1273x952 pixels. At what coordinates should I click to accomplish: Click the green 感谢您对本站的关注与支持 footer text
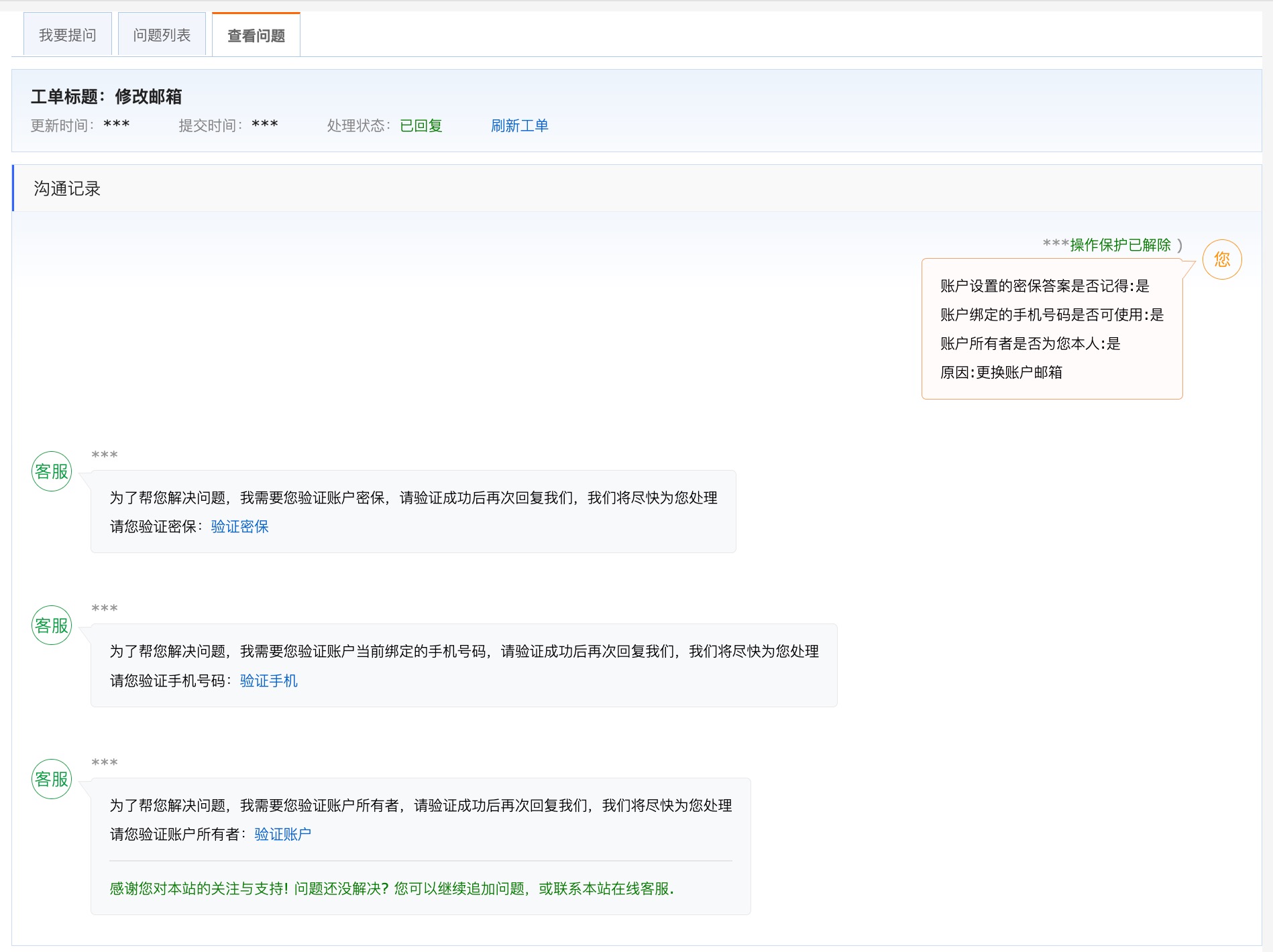391,889
